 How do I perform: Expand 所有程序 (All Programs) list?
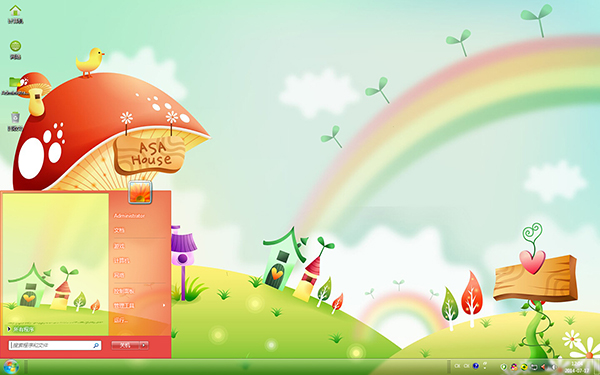pos(21,329)
